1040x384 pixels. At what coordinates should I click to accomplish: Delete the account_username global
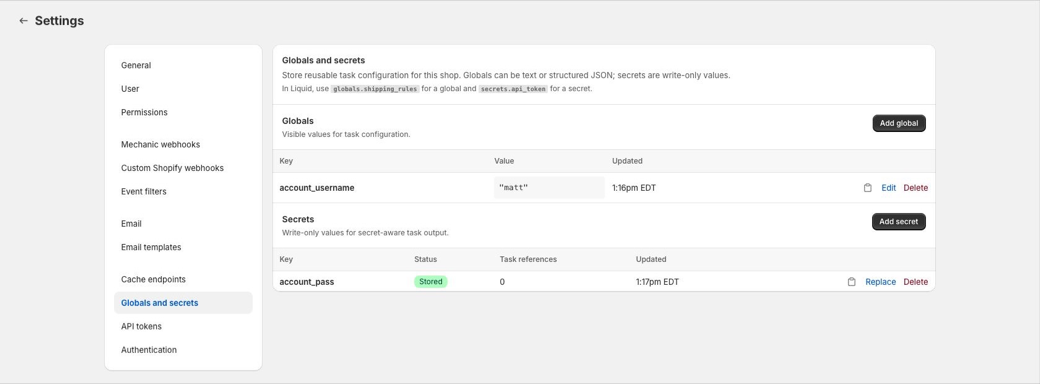(915, 188)
